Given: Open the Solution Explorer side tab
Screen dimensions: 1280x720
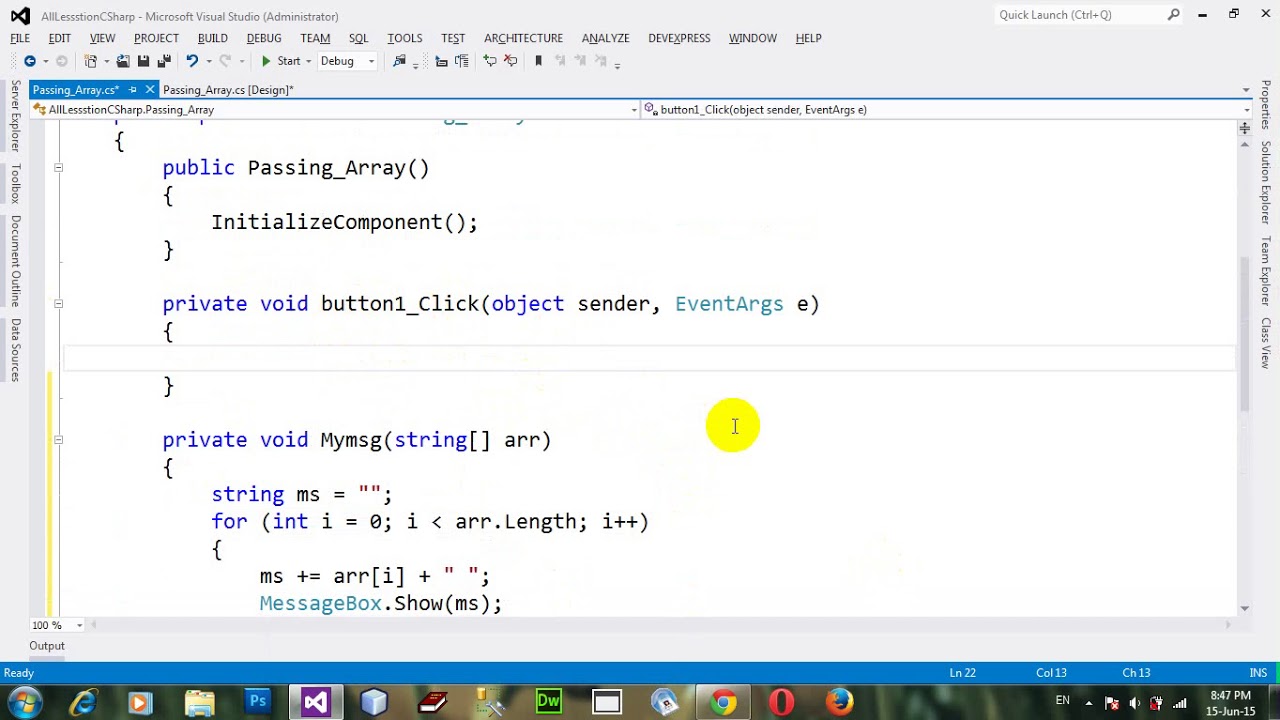Looking at the screenshot, I should click(1265, 182).
